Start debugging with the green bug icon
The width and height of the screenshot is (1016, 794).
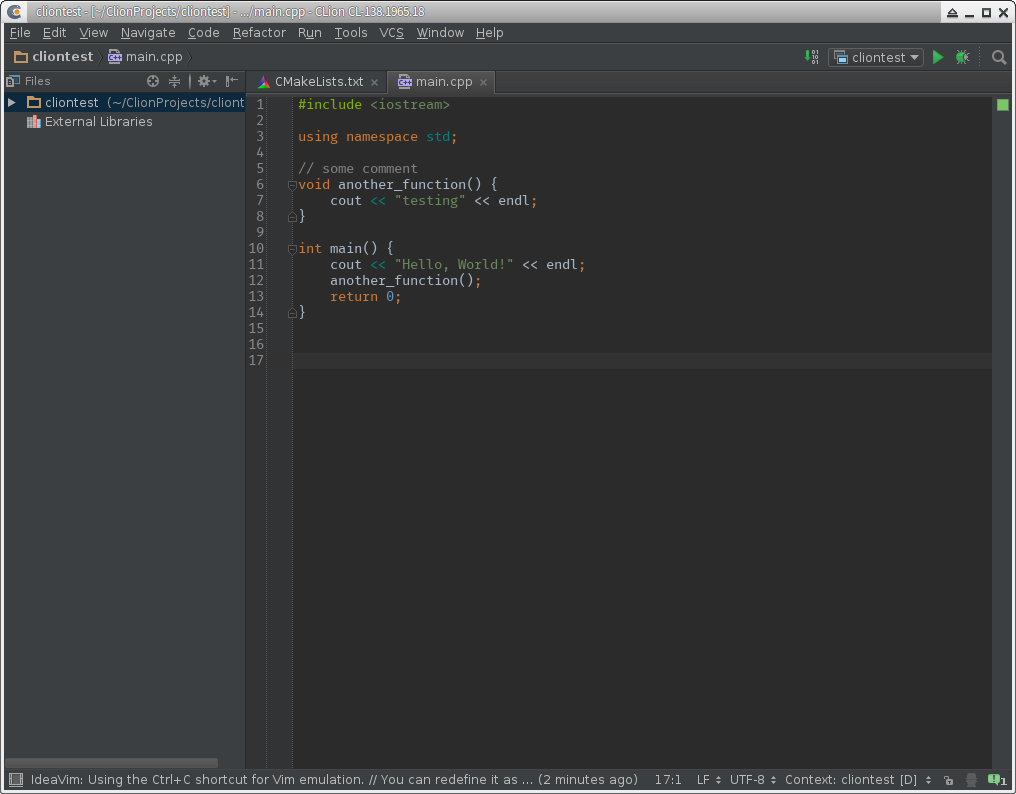point(962,57)
